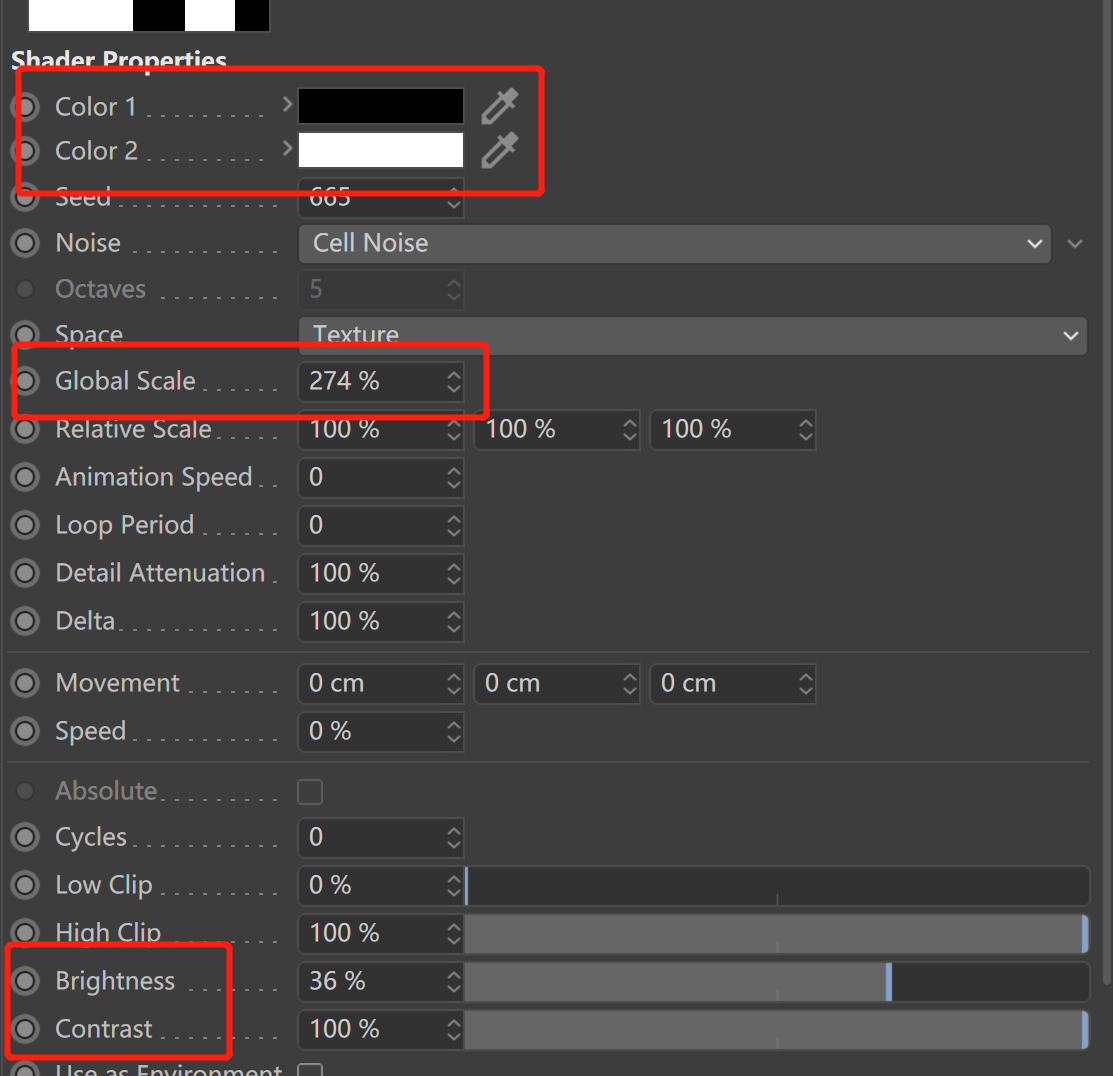Click the Contrast slider bar

[777, 1030]
